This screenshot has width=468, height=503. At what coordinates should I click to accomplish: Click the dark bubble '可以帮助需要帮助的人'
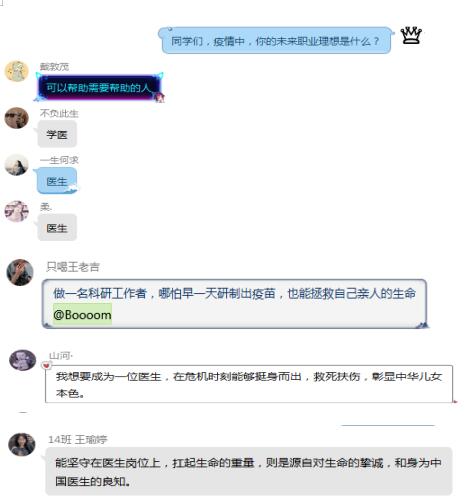click(99, 87)
